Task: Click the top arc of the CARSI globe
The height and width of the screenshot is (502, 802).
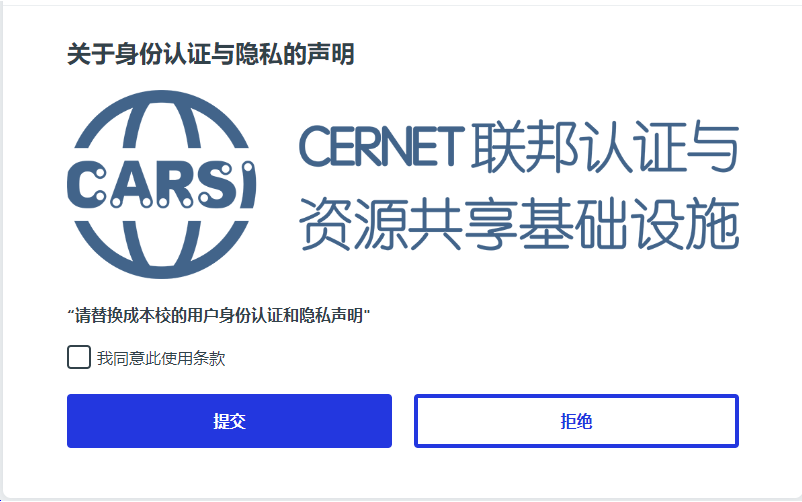Action: pos(162,118)
